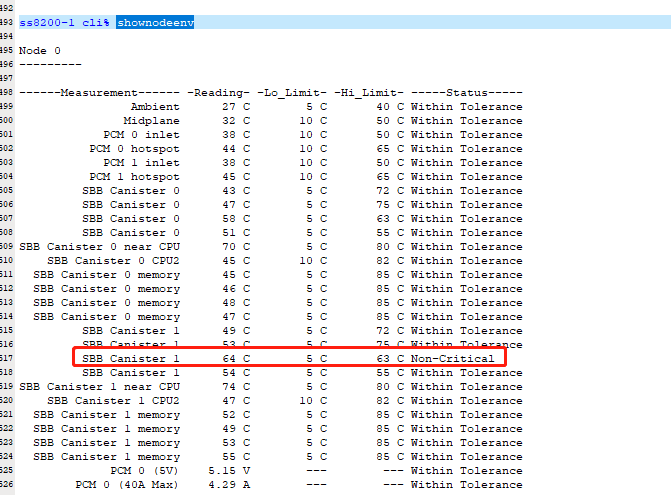Click 10 C low limit in Midplane row
The height and width of the screenshot is (495, 671).
pos(313,121)
